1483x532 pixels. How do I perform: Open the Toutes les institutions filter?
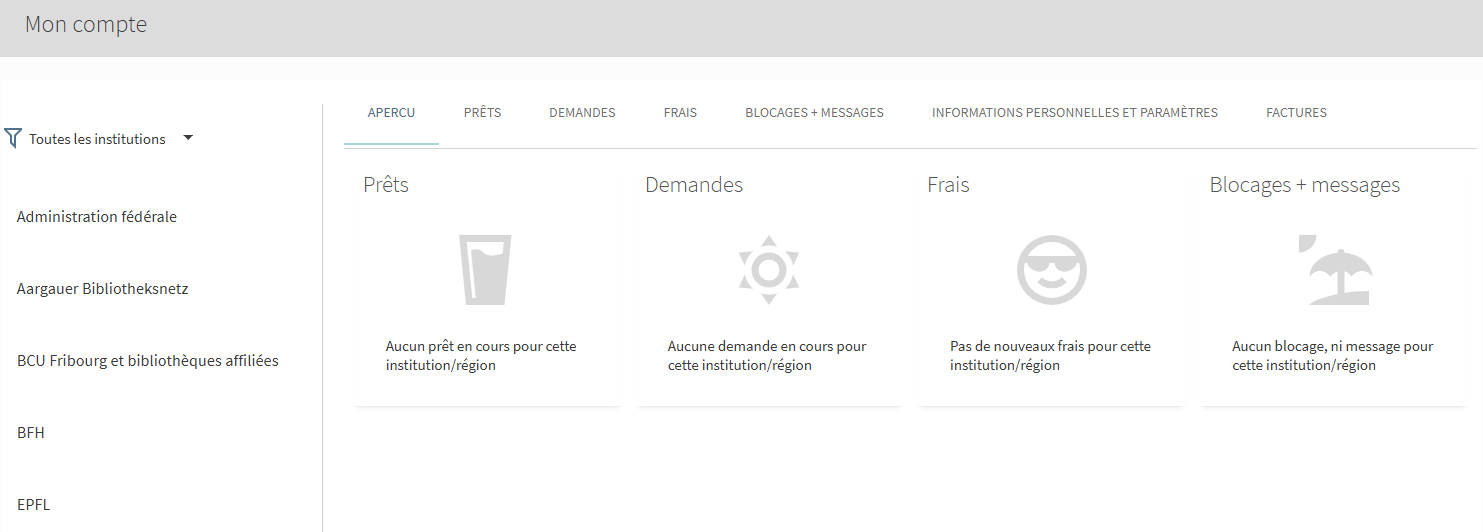coord(97,139)
